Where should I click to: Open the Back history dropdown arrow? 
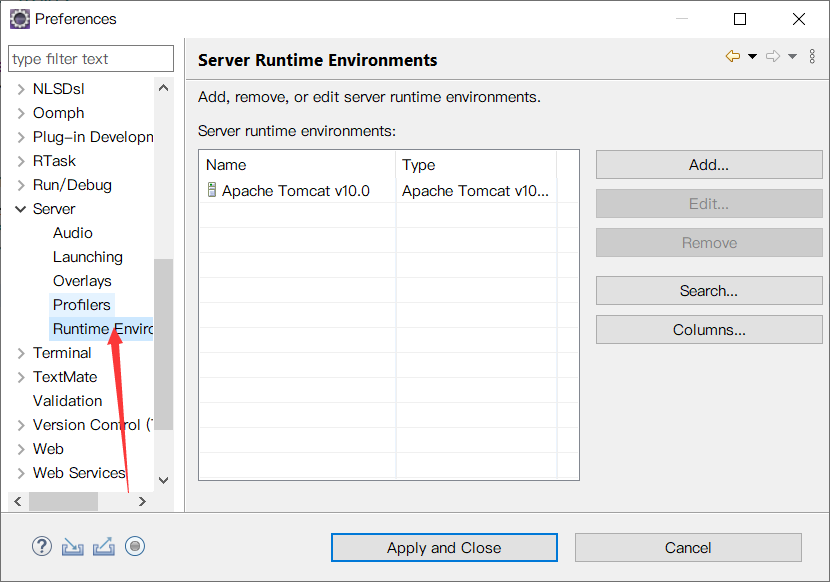click(752, 57)
